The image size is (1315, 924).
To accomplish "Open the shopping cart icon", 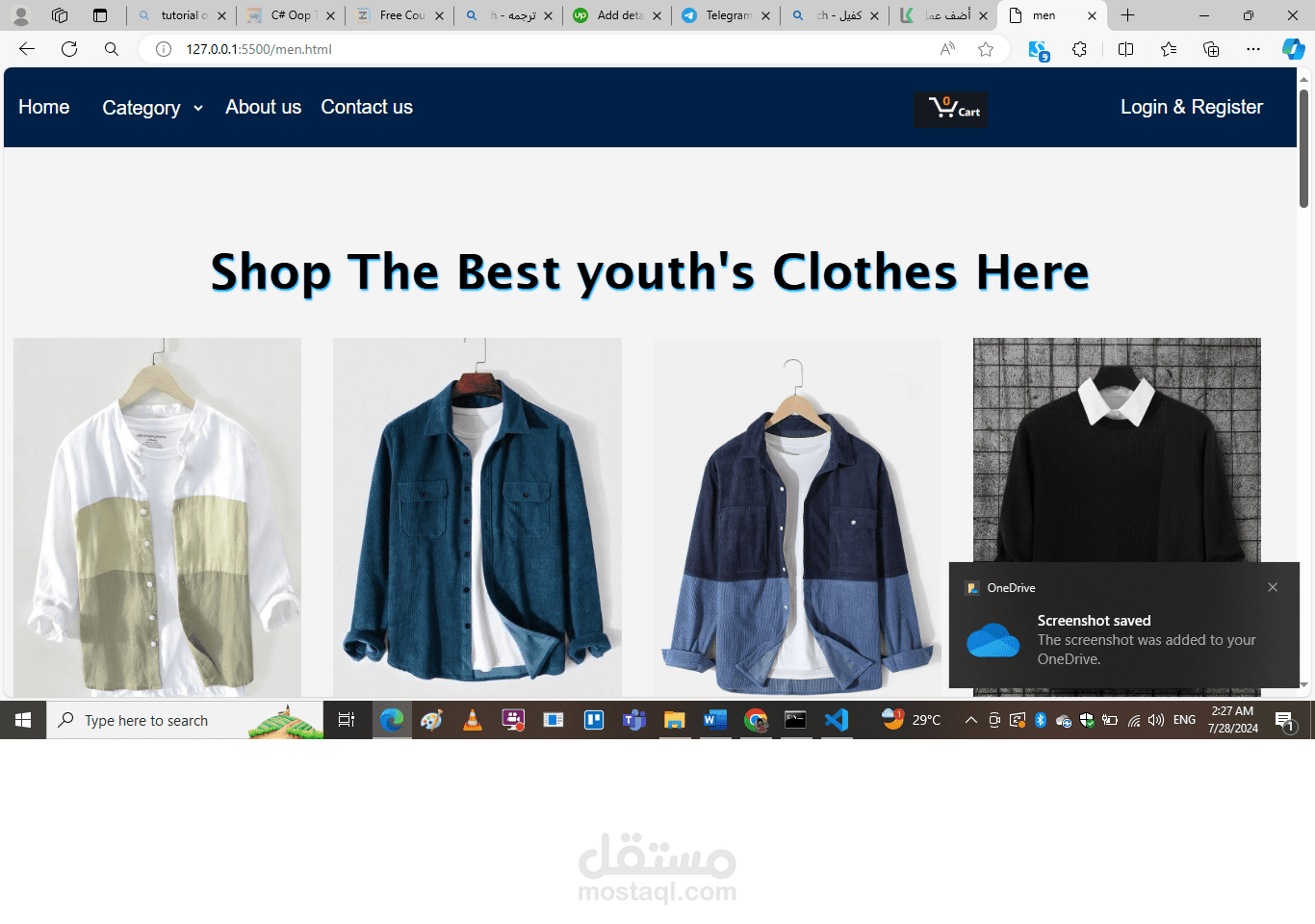I will click(x=950, y=109).
